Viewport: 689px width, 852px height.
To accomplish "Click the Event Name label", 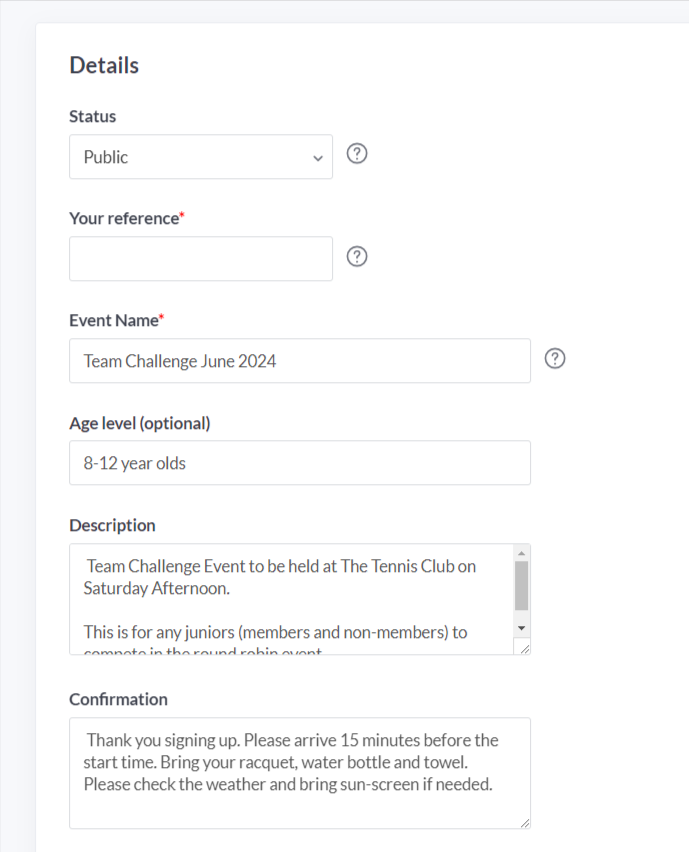I will [x=116, y=321].
